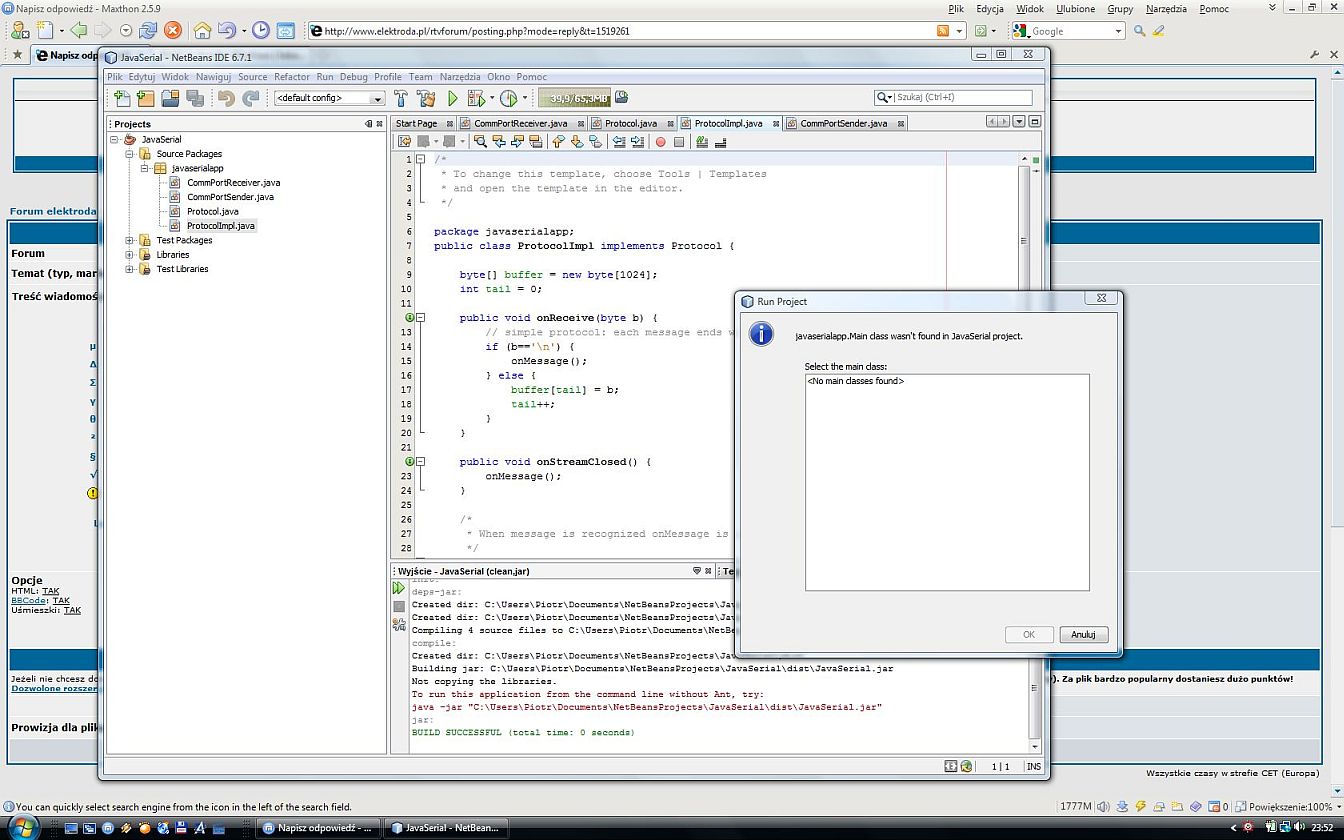The height and width of the screenshot is (840, 1344).
Task: Click editor Find Selection magnifier icon
Action: point(480,141)
